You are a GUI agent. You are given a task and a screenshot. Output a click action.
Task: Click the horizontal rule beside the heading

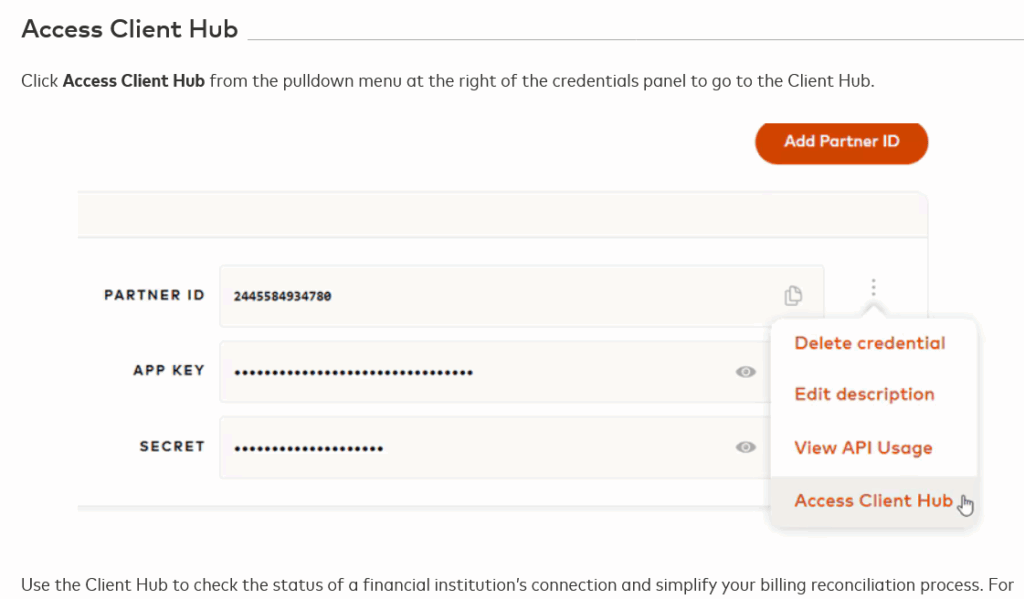[x=630, y=39]
